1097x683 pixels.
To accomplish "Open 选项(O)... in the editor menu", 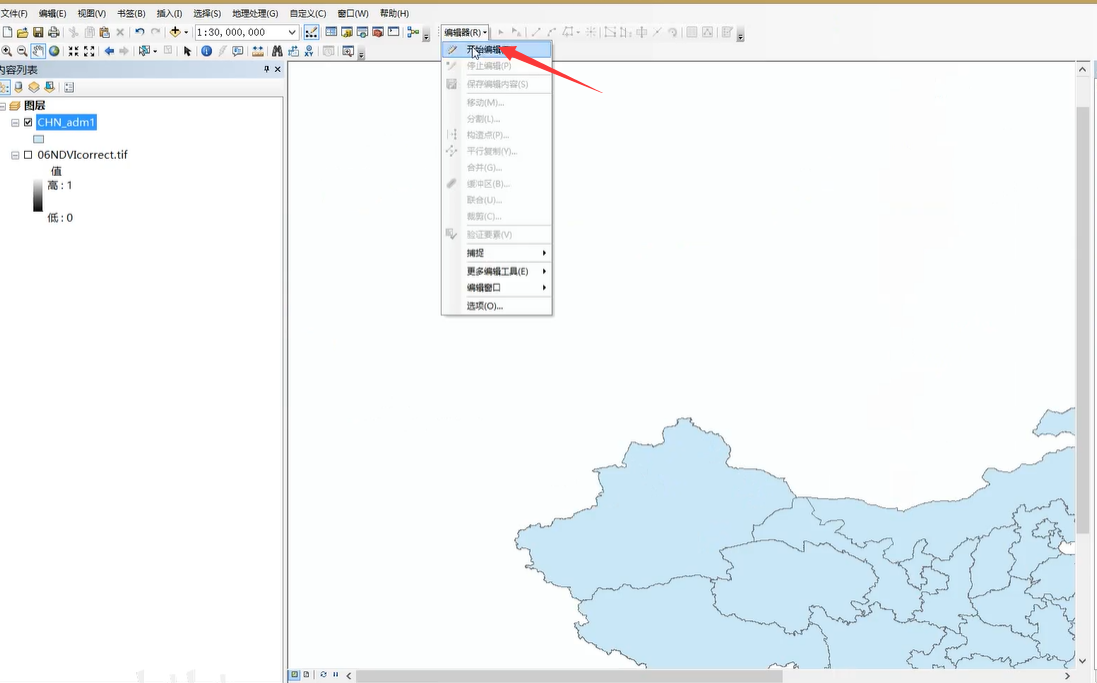I will pyautogui.click(x=497, y=306).
